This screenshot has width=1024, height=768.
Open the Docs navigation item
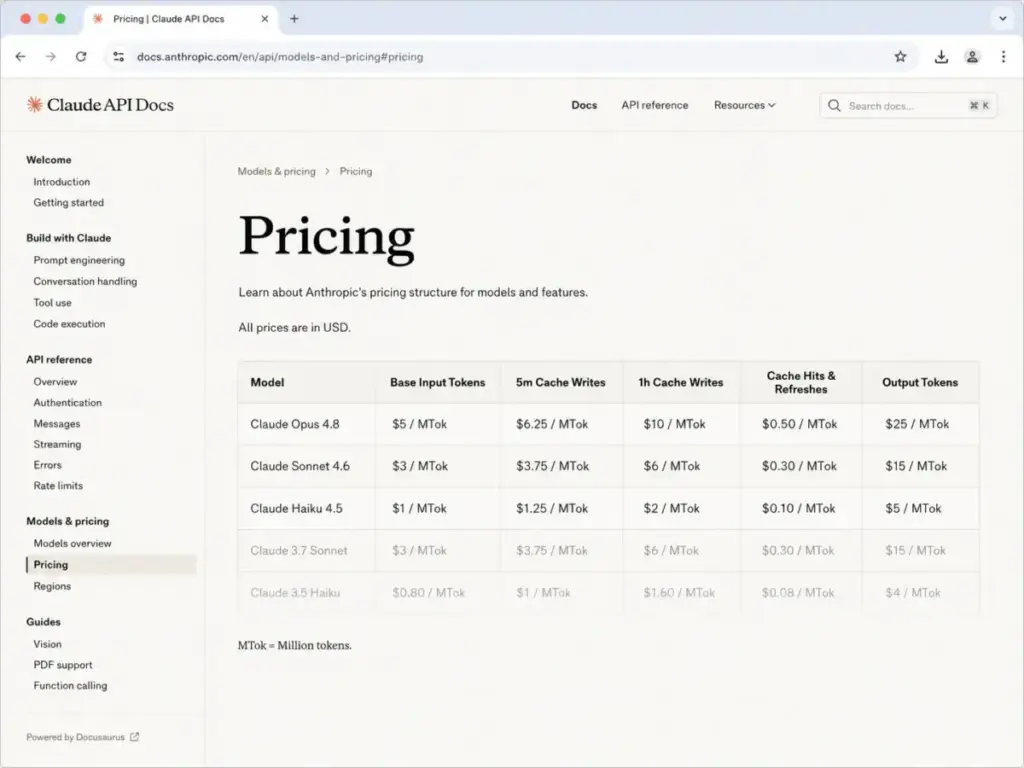pos(584,105)
